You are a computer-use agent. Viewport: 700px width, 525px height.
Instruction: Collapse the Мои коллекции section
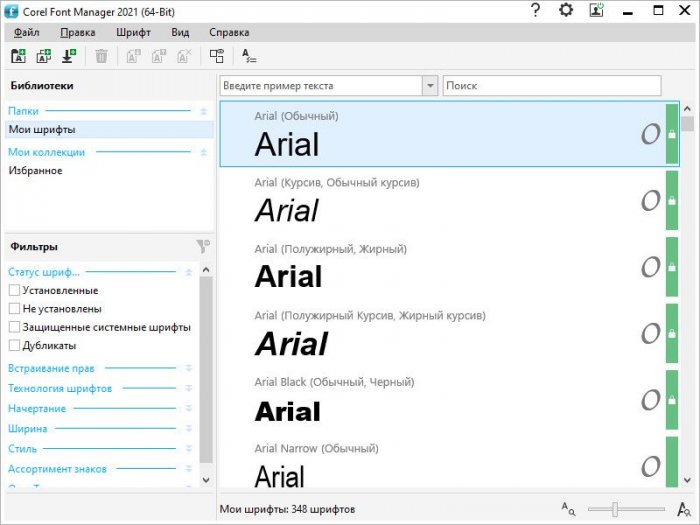coord(204,152)
